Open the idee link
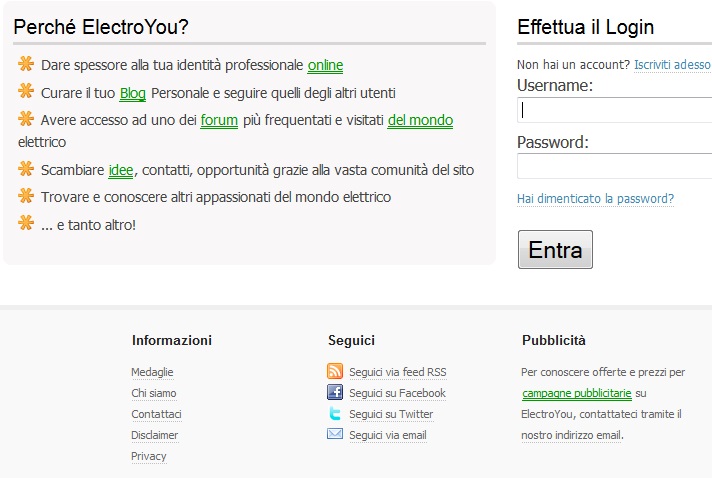 click(121, 170)
